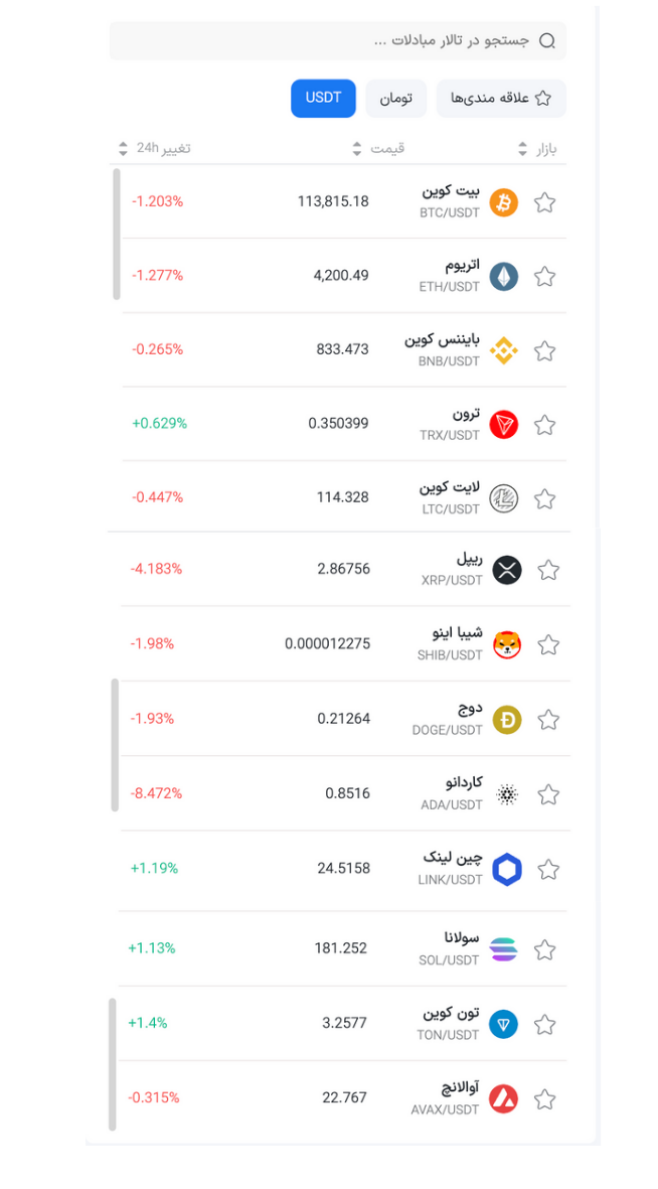Screen dimensions: 658x1189
Task: Click the search magnifier icon
Action: [x=547, y=41]
